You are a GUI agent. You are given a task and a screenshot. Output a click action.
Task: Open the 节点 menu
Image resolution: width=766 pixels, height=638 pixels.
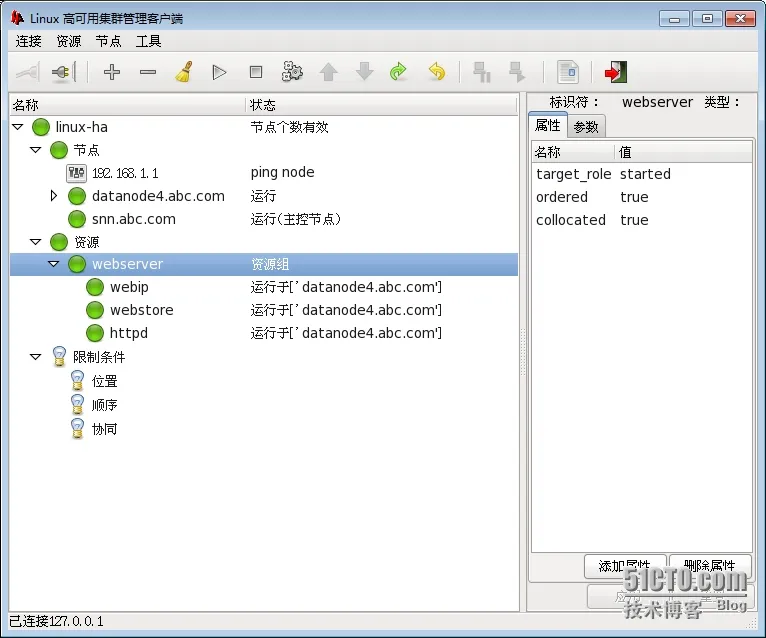[108, 42]
